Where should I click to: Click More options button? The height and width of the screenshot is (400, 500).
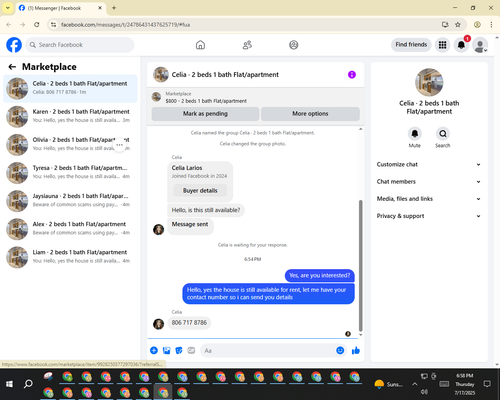tap(310, 114)
